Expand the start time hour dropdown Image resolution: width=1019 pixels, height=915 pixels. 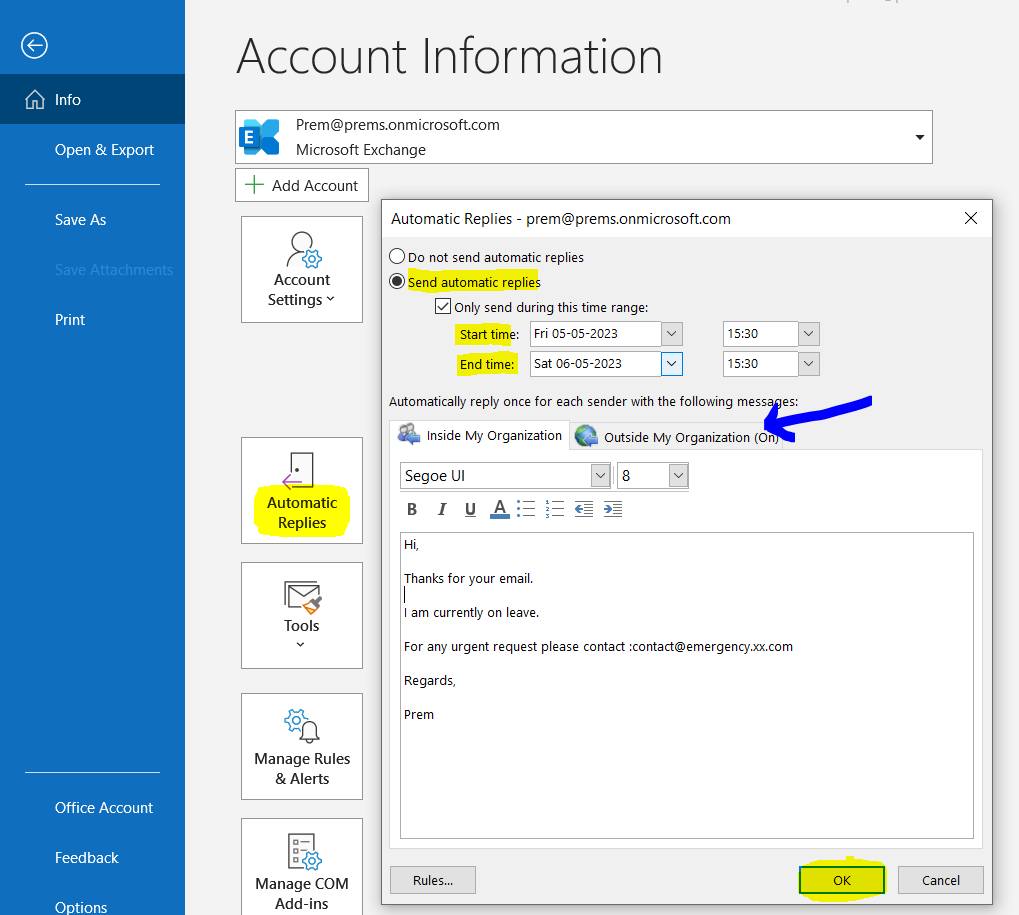808,334
